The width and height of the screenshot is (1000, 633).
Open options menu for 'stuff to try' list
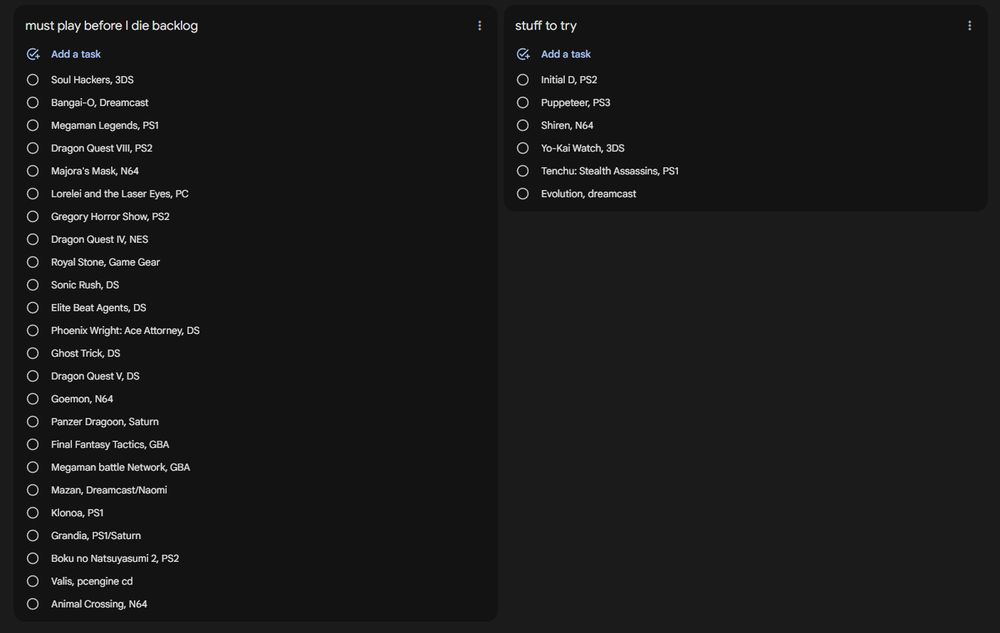pyautogui.click(x=969, y=25)
